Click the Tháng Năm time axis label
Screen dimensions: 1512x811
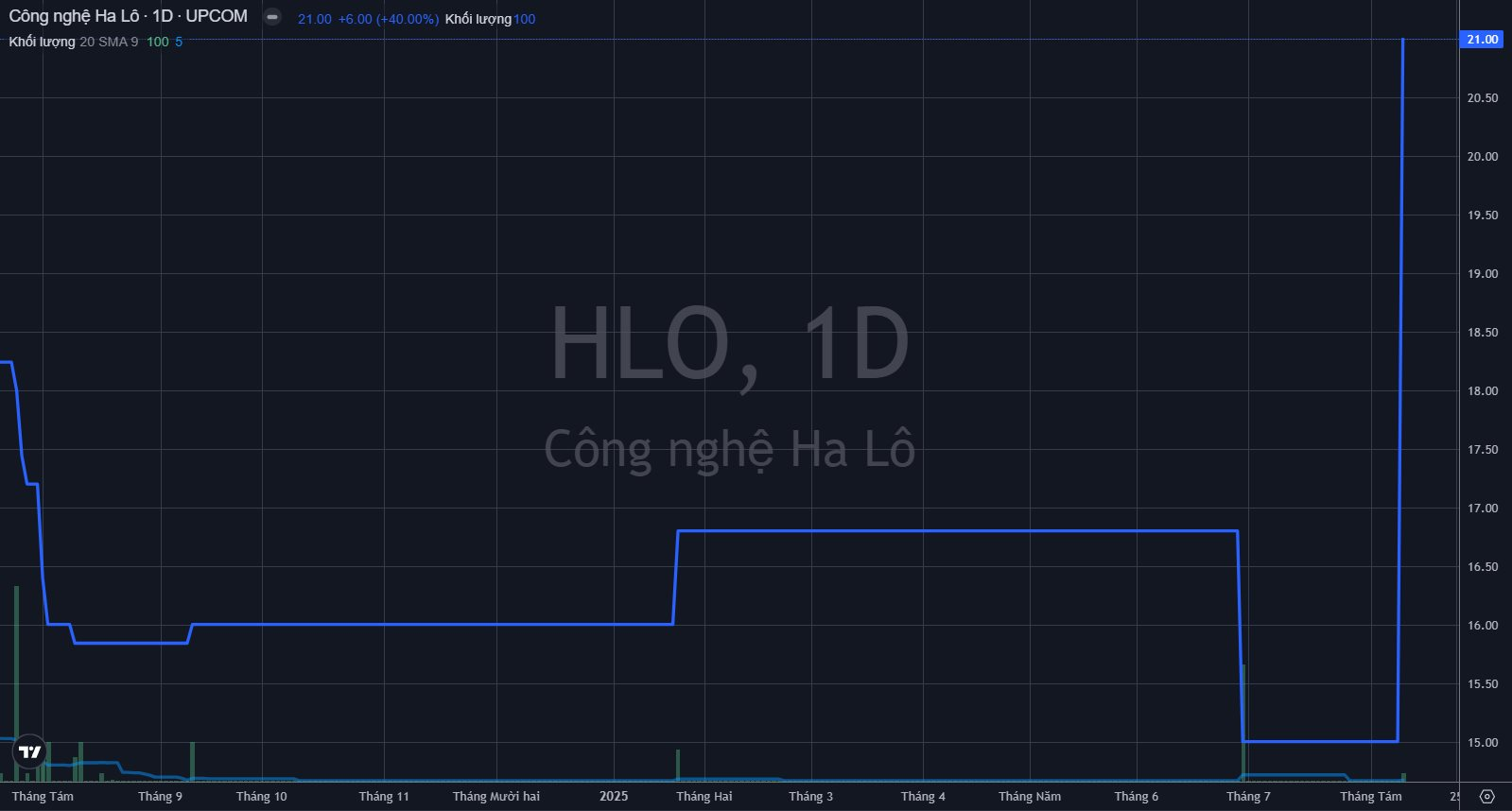pos(1029,796)
